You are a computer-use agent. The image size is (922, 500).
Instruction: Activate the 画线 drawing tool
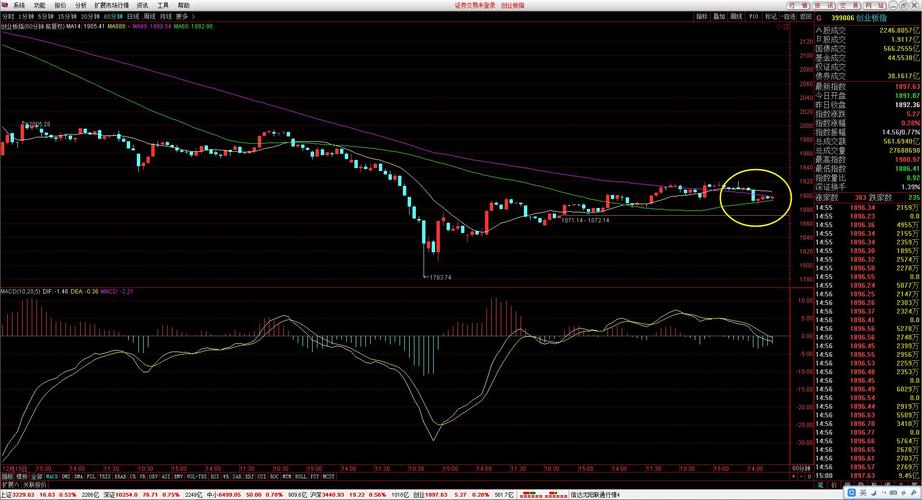coord(736,16)
